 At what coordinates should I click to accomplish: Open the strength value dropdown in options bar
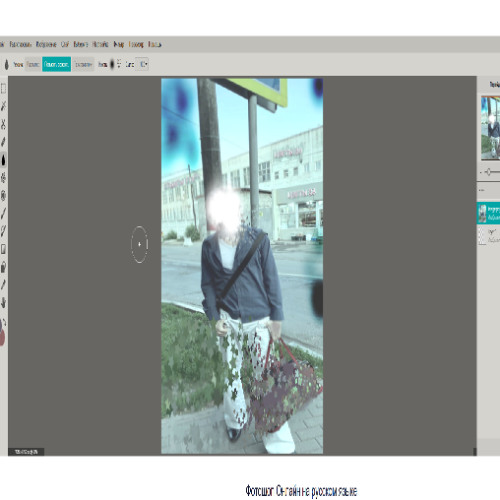tap(143, 64)
